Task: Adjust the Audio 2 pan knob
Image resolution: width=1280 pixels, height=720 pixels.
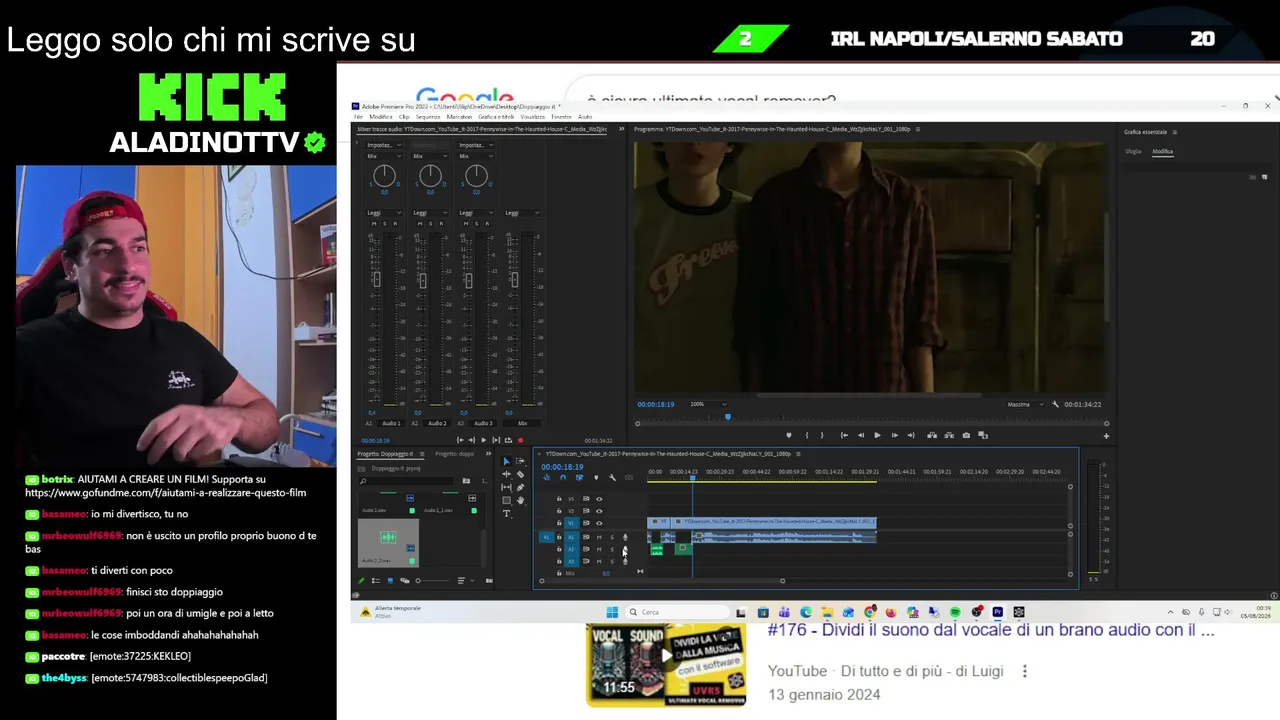Action: pos(430,176)
